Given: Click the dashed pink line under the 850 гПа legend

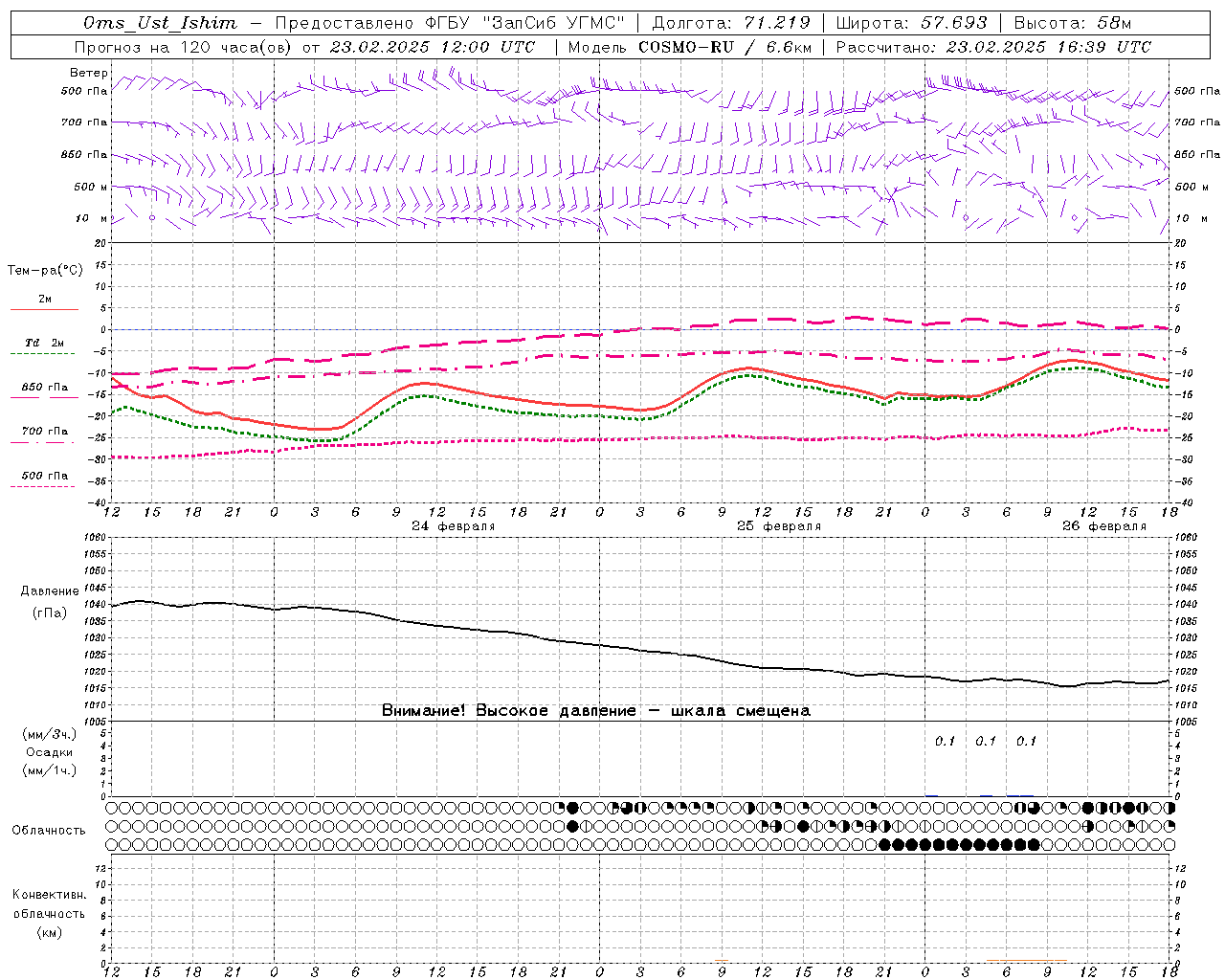Looking at the screenshot, I should coord(44,398).
